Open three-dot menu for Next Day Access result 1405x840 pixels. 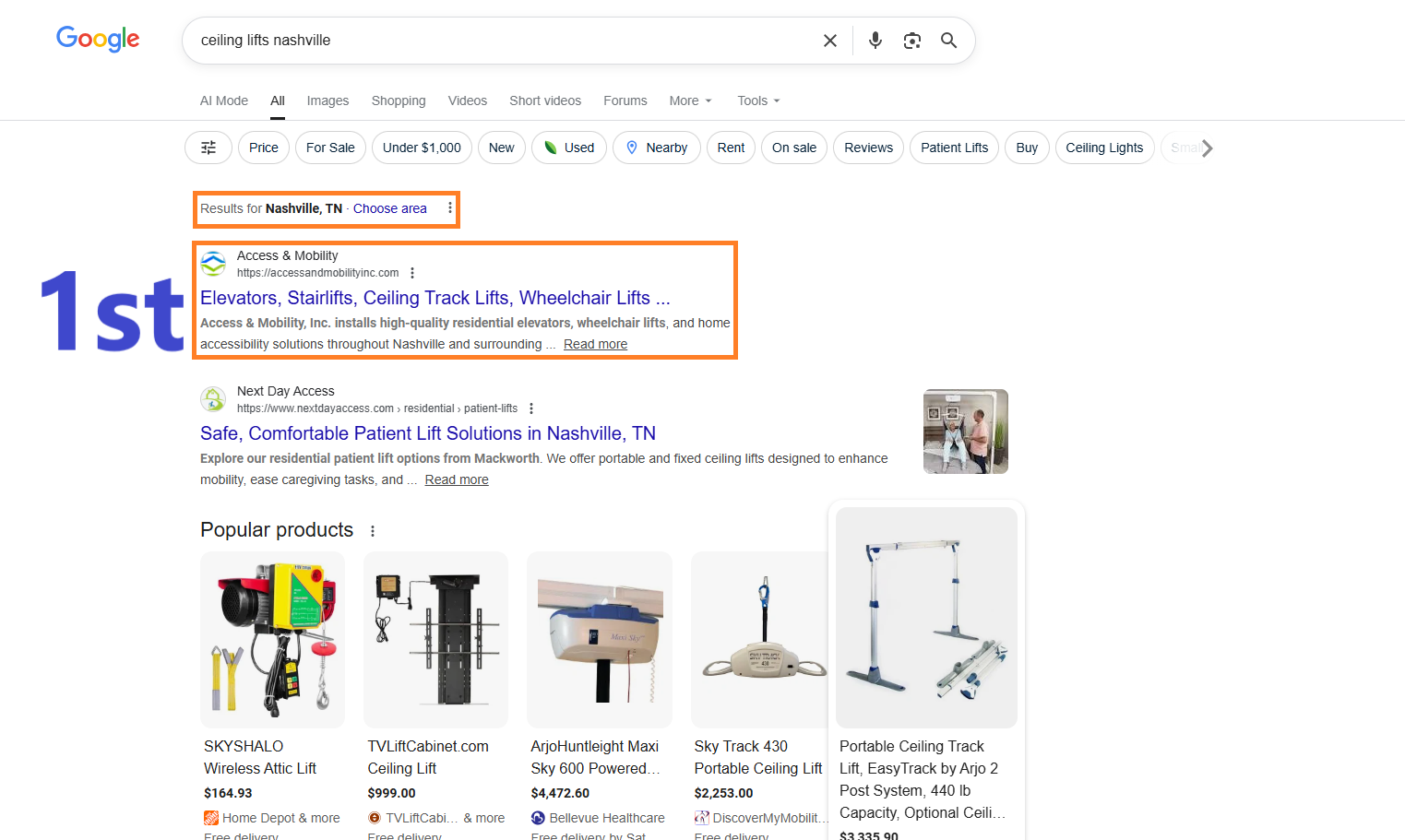[x=531, y=408]
